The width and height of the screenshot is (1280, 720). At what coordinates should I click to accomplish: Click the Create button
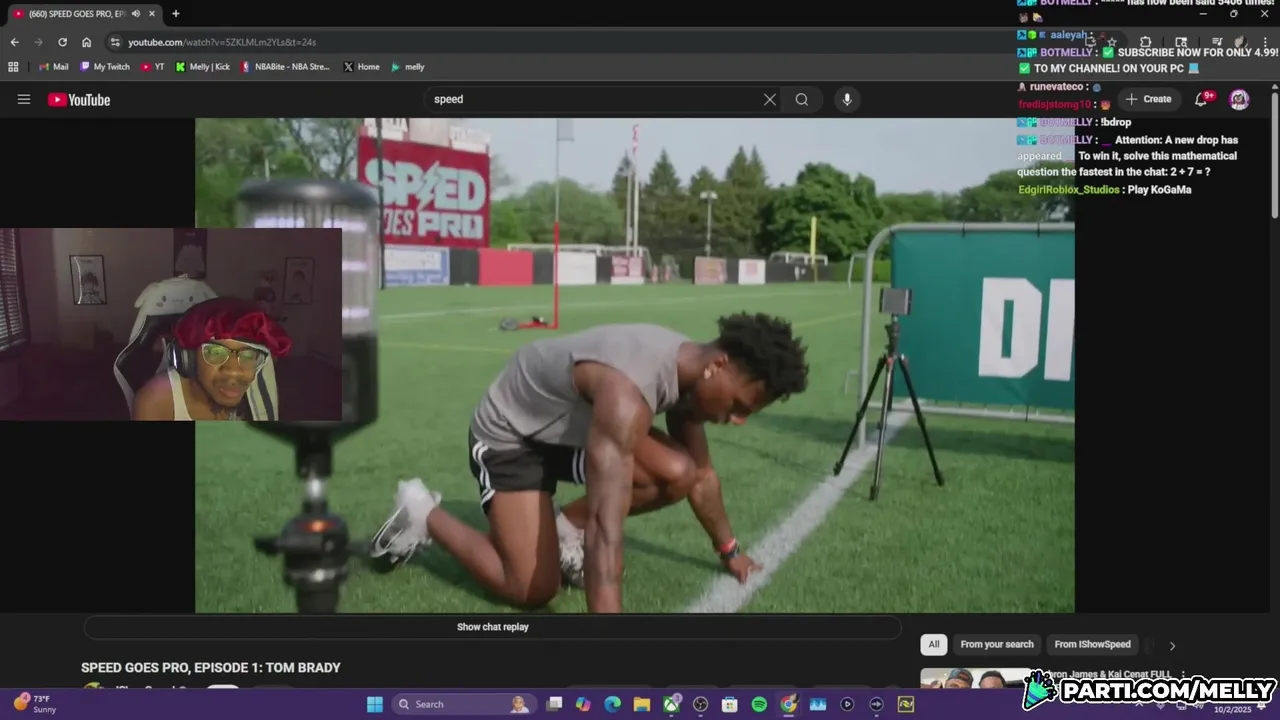[1148, 99]
